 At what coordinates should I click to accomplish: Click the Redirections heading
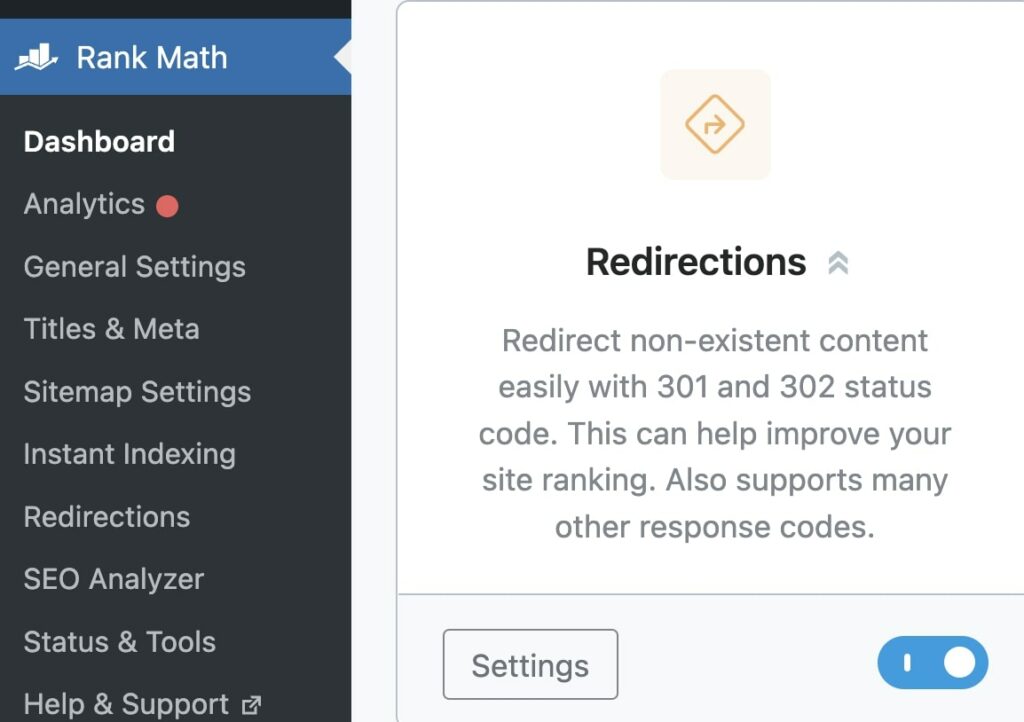[x=697, y=262]
